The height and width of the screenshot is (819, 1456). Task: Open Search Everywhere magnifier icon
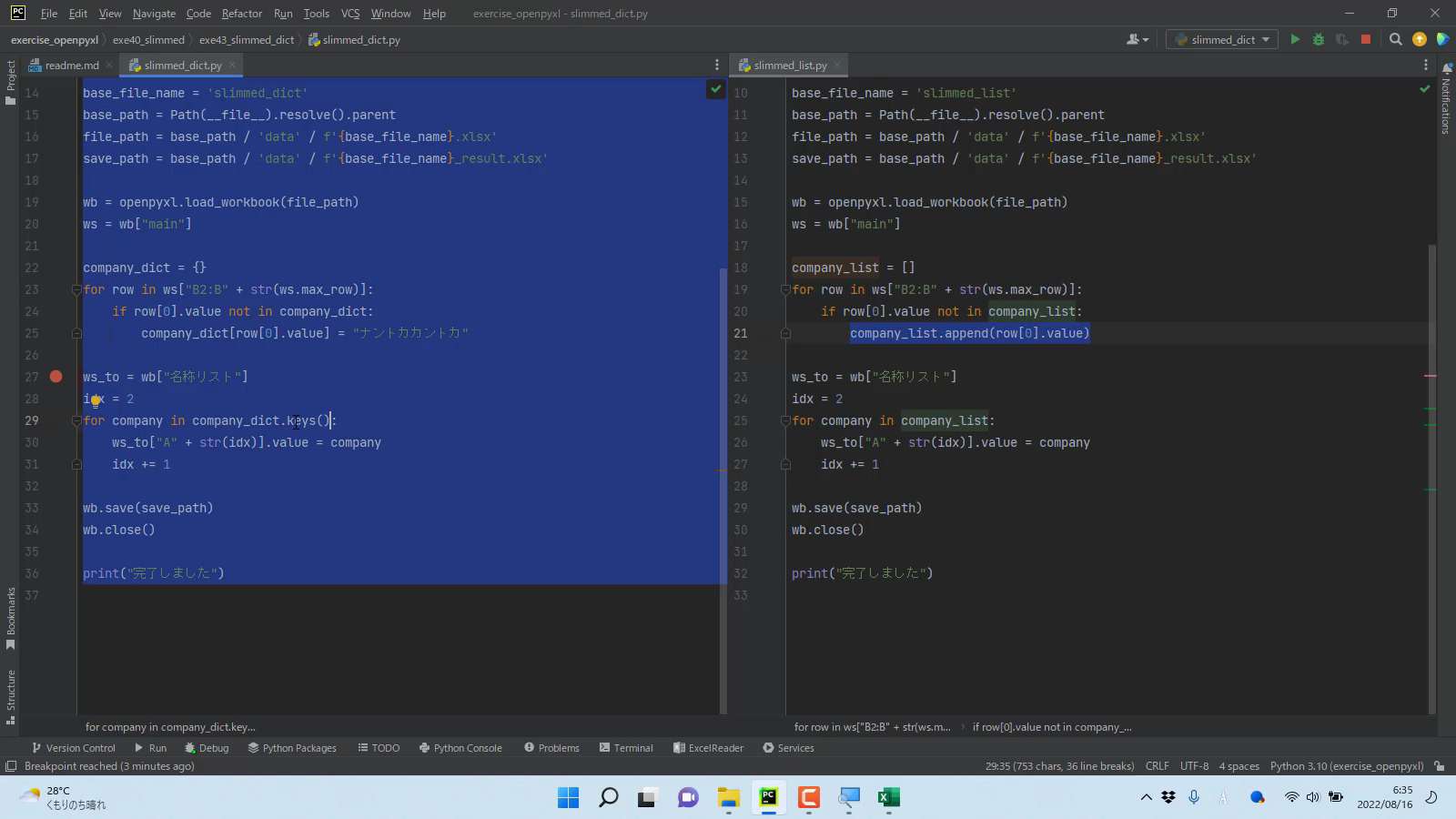point(1395,39)
